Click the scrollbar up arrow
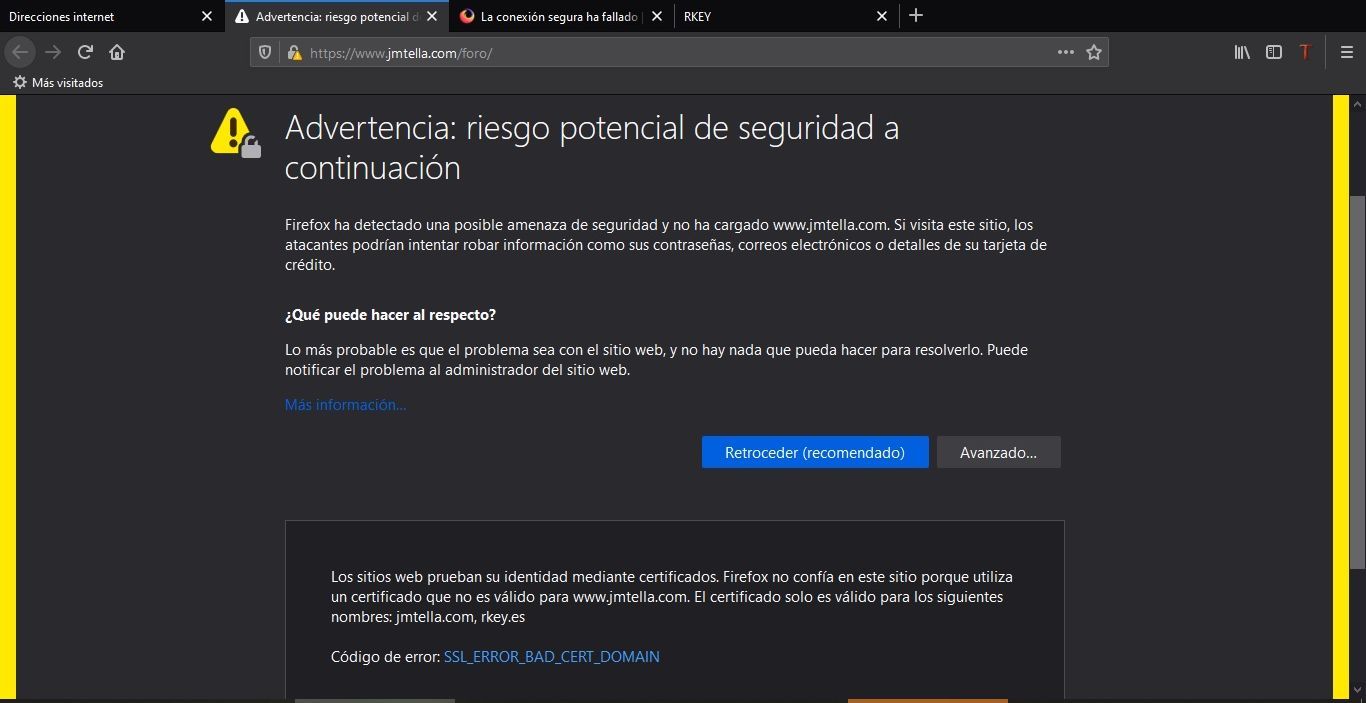This screenshot has width=1366, height=703. coord(1358,103)
